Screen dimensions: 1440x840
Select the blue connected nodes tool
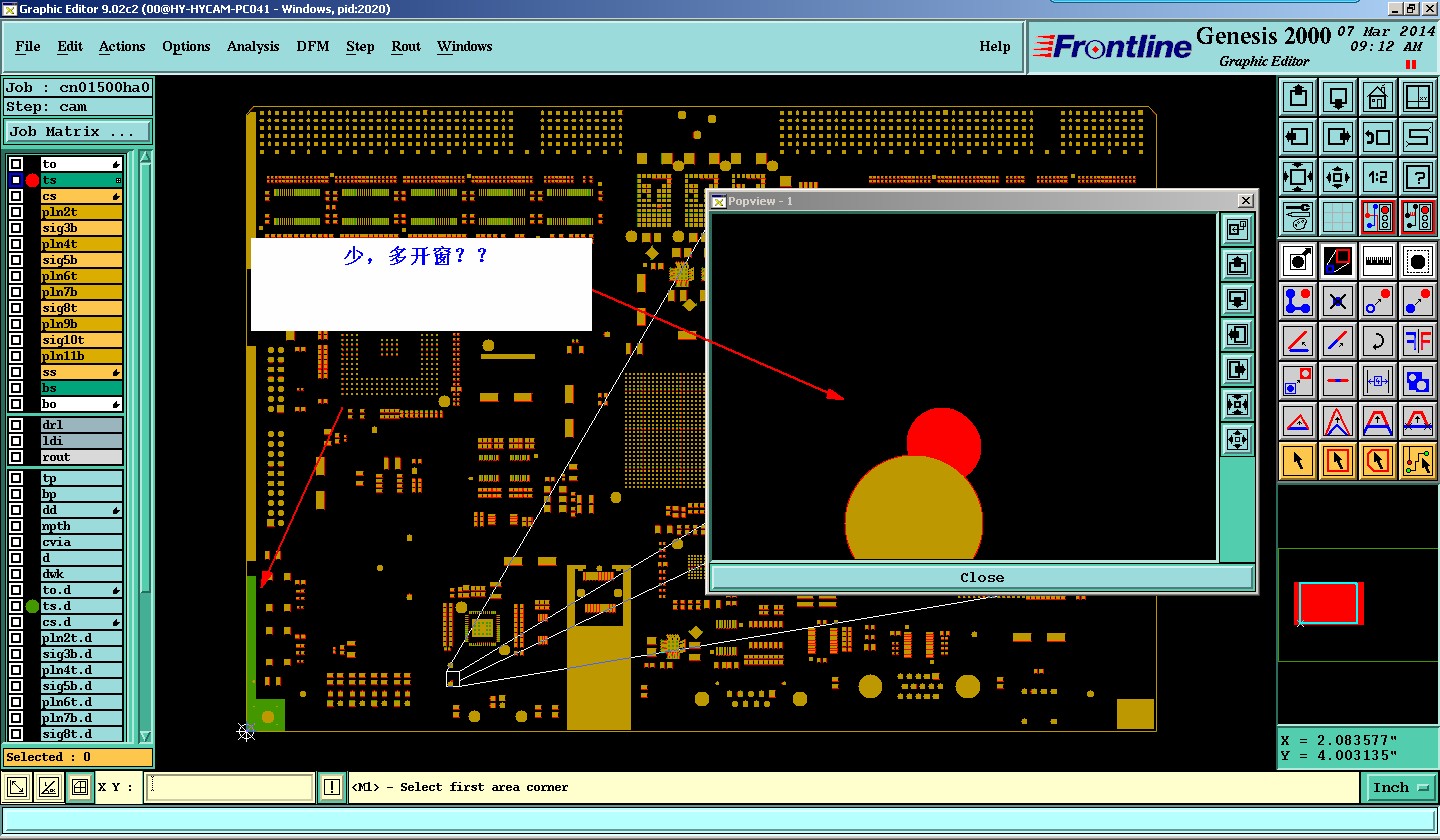(x=1298, y=301)
